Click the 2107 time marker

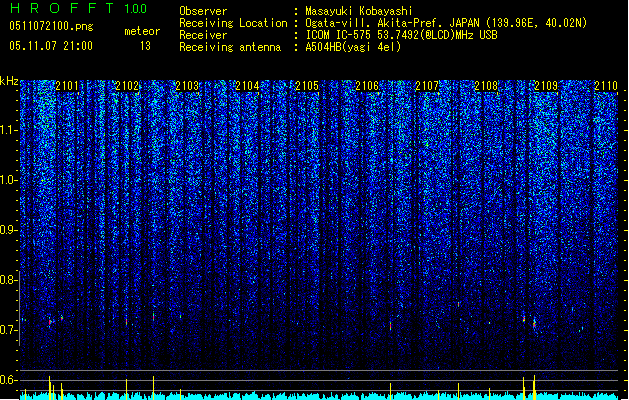pyautogui.click(x=427, y=86)
